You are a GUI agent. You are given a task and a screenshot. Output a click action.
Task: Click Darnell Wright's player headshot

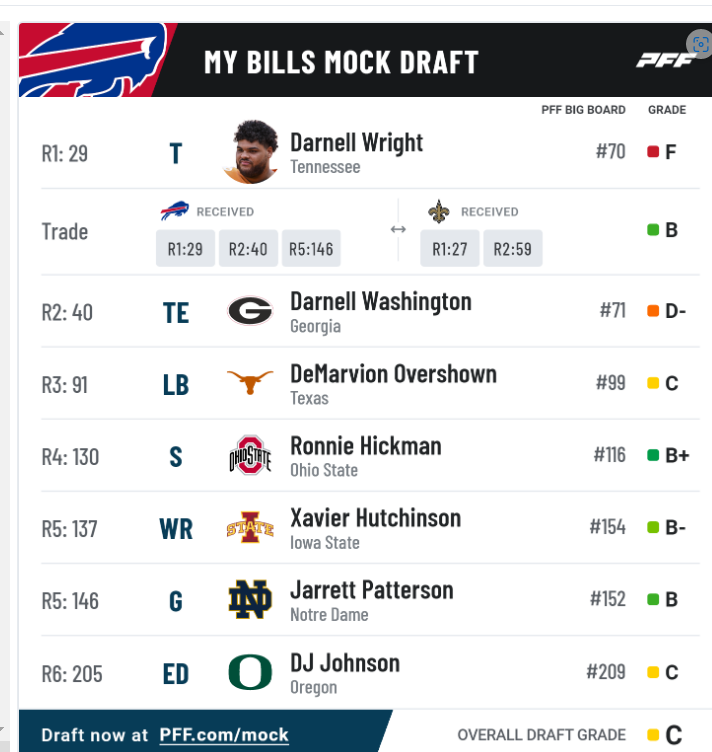point(251,152)
